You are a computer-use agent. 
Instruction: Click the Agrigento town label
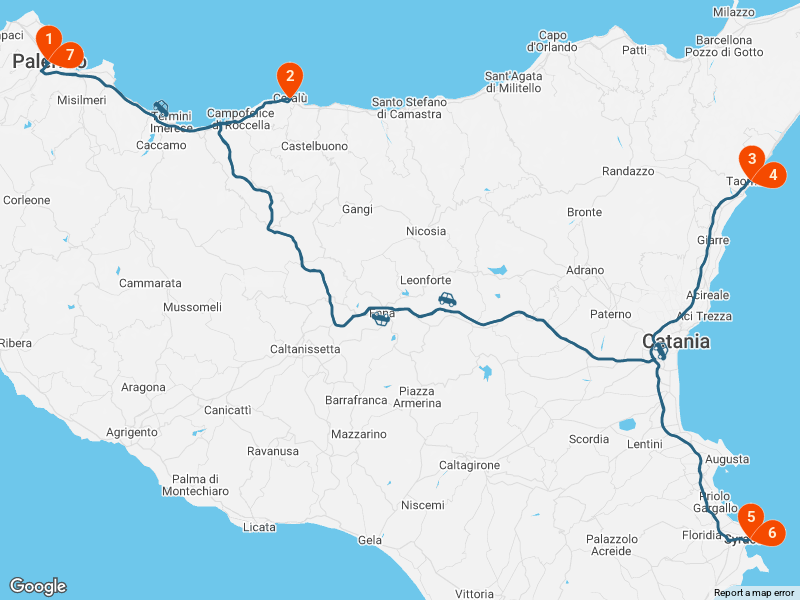[132, 433]
